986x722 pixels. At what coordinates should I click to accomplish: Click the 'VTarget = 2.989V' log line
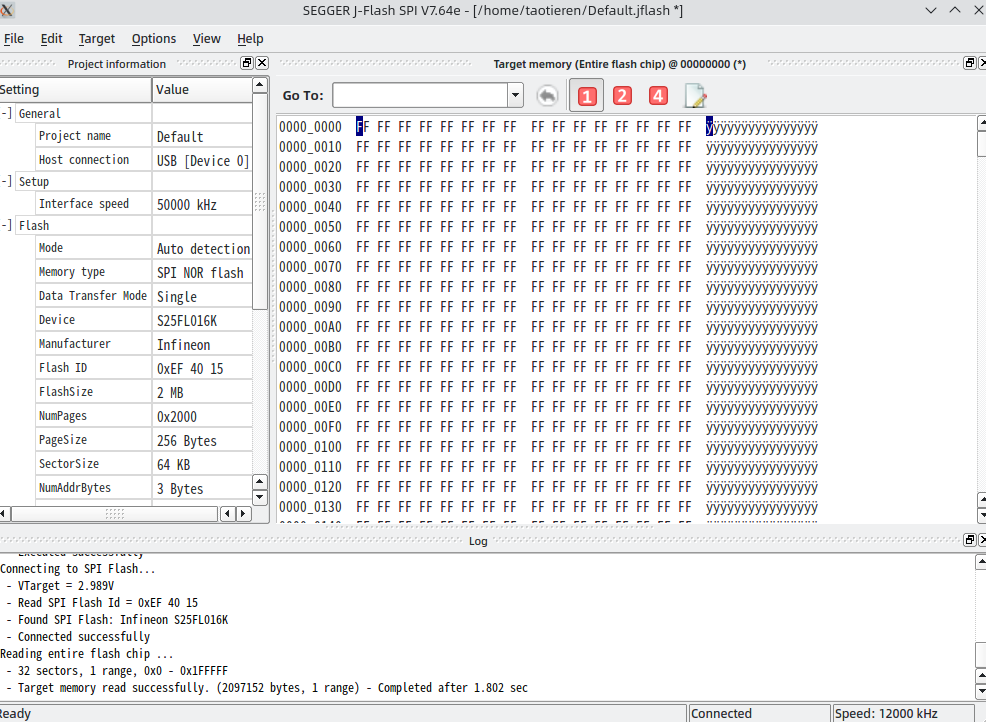pyautogui.click(x=65, y=586)
